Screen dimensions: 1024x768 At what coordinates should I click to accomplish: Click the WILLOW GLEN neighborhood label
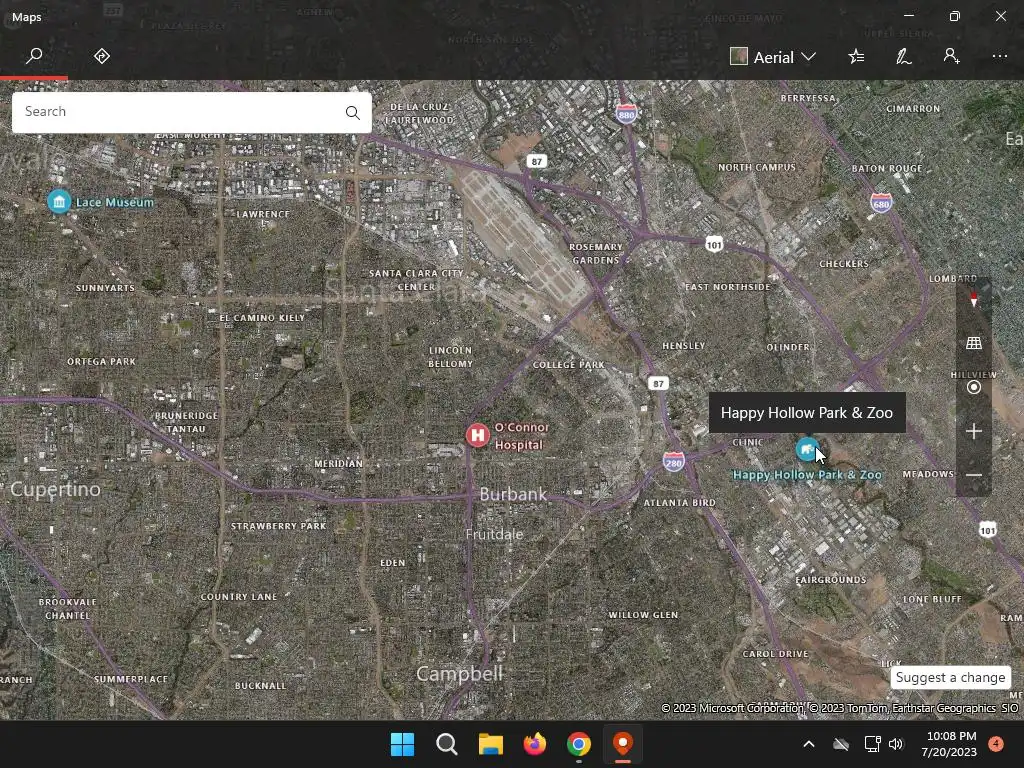643,615
